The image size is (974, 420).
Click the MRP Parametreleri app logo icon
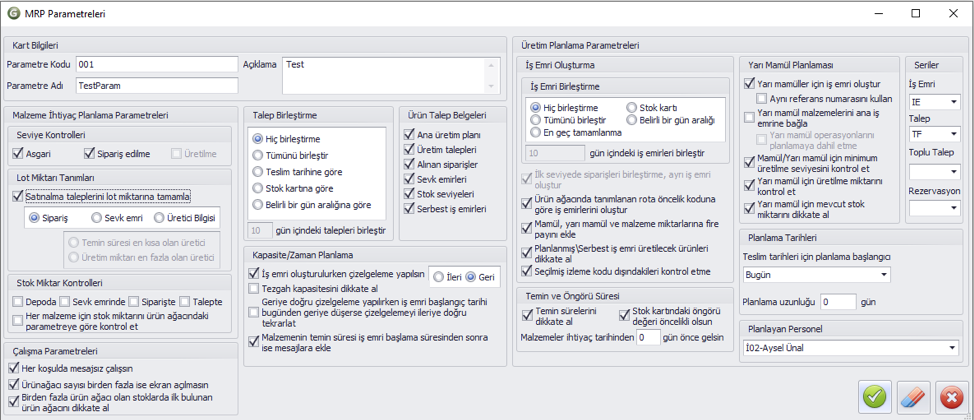(x=12, y=13)
